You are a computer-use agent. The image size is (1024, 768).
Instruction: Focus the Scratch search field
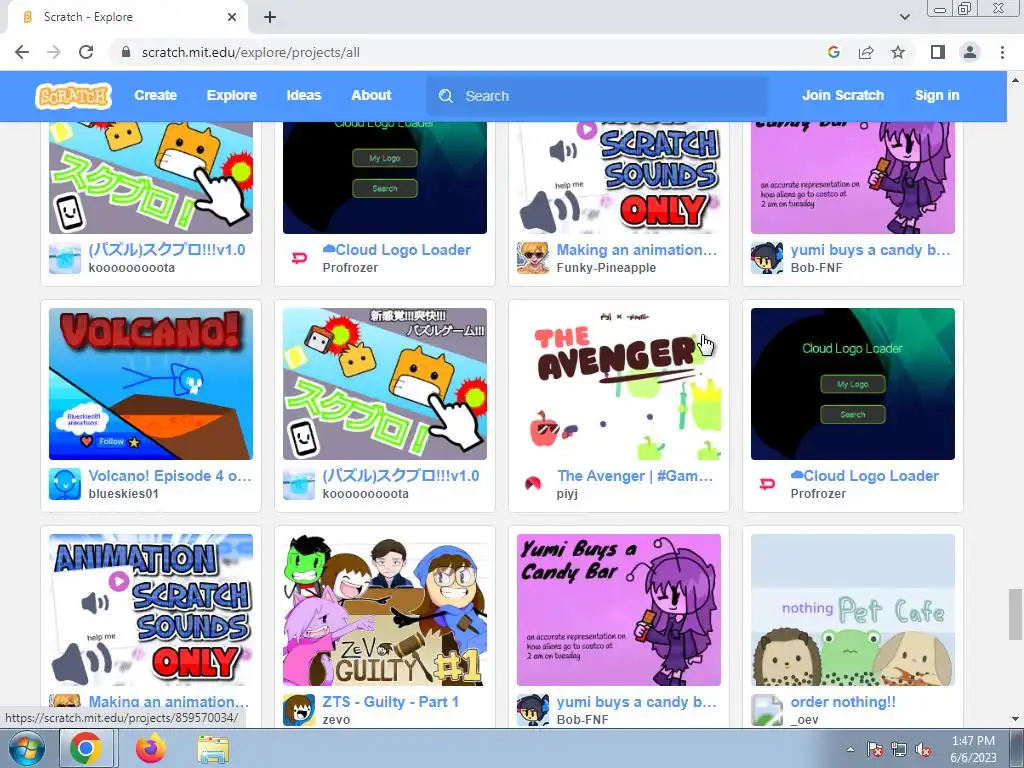[597, 96]
